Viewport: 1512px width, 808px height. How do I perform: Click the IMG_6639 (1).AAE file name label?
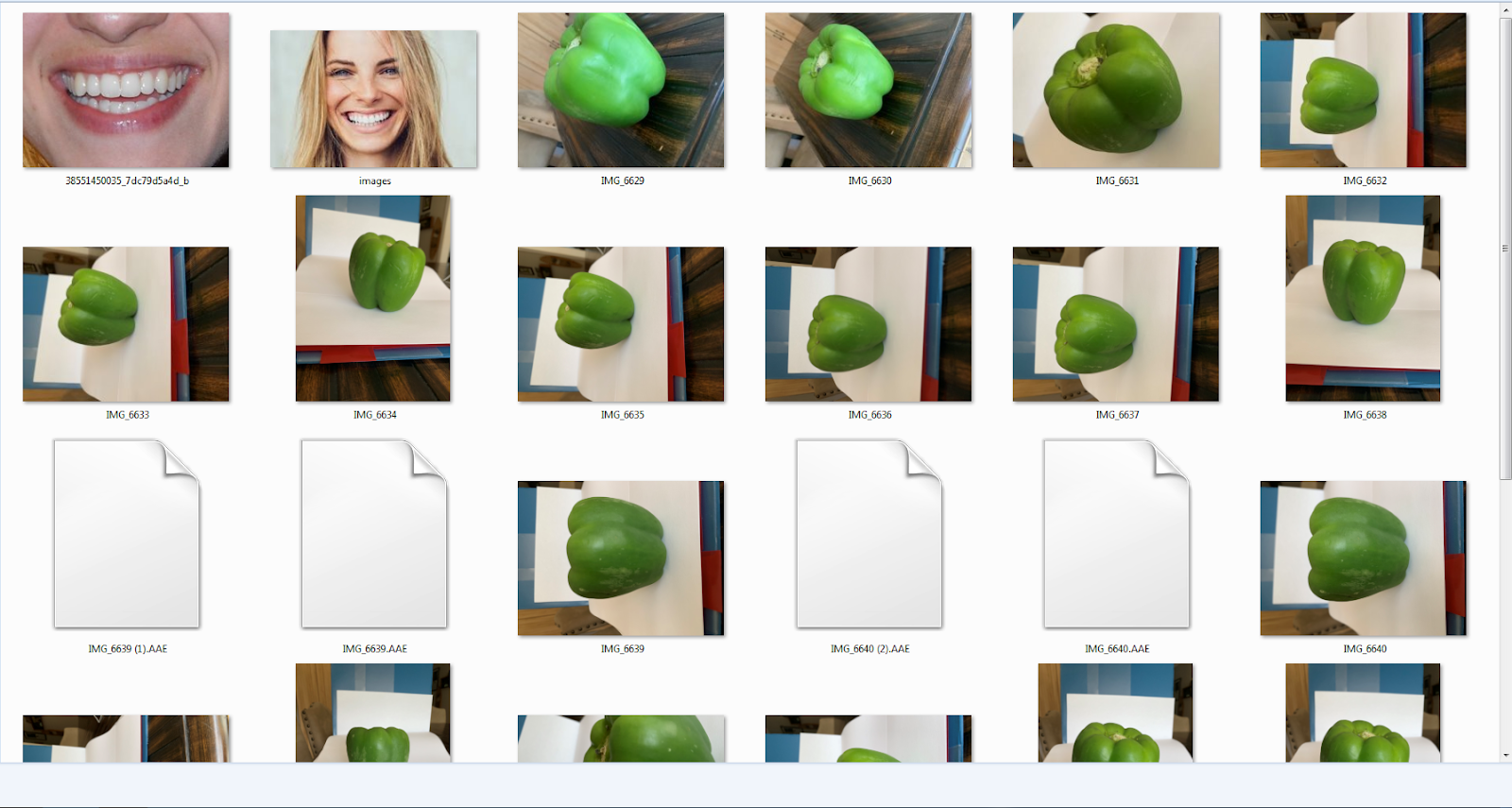[128, 649]
